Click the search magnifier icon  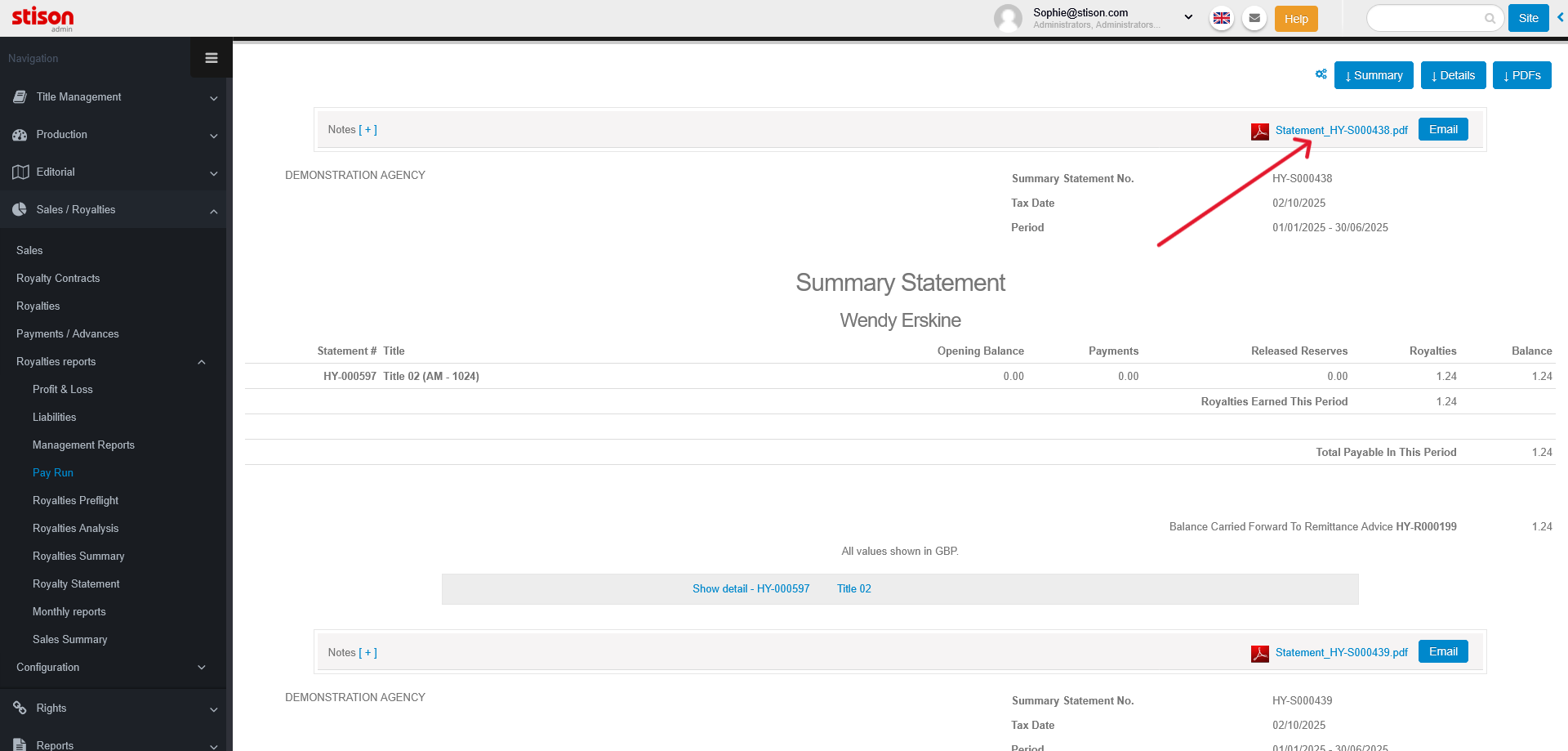tap(1490, 18)
